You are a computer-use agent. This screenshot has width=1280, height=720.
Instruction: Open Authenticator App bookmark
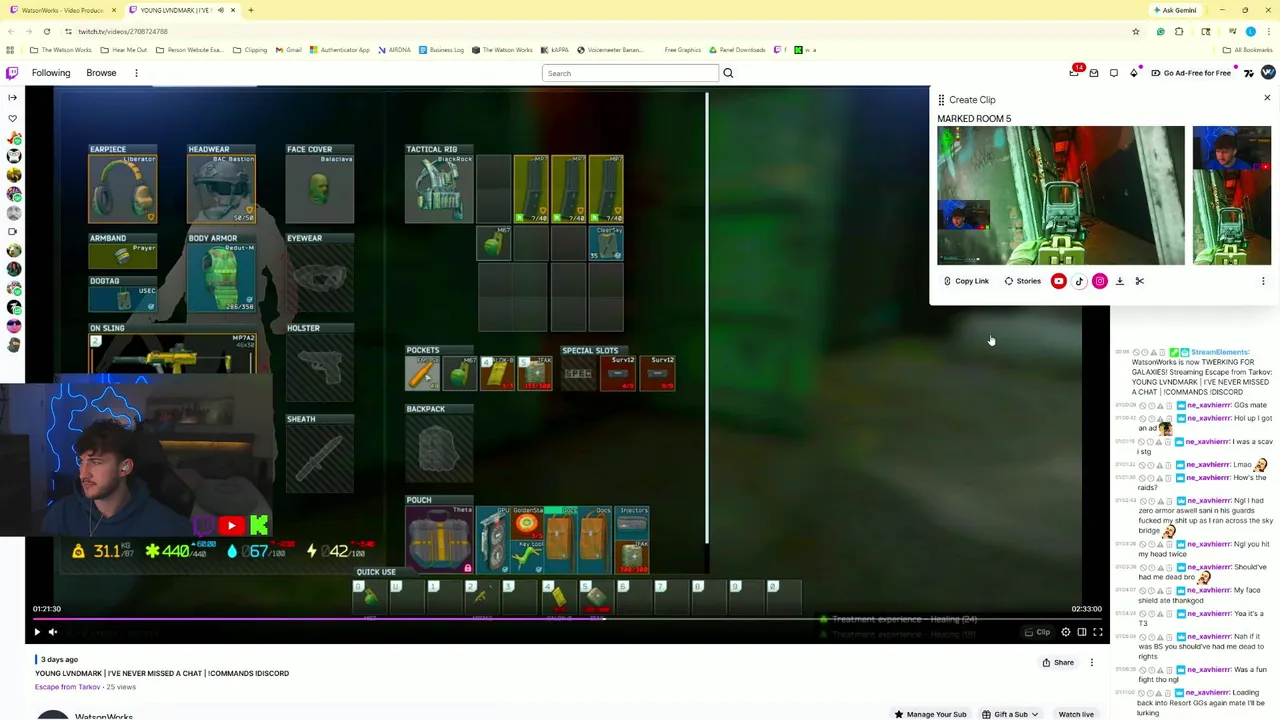point(340,50)
